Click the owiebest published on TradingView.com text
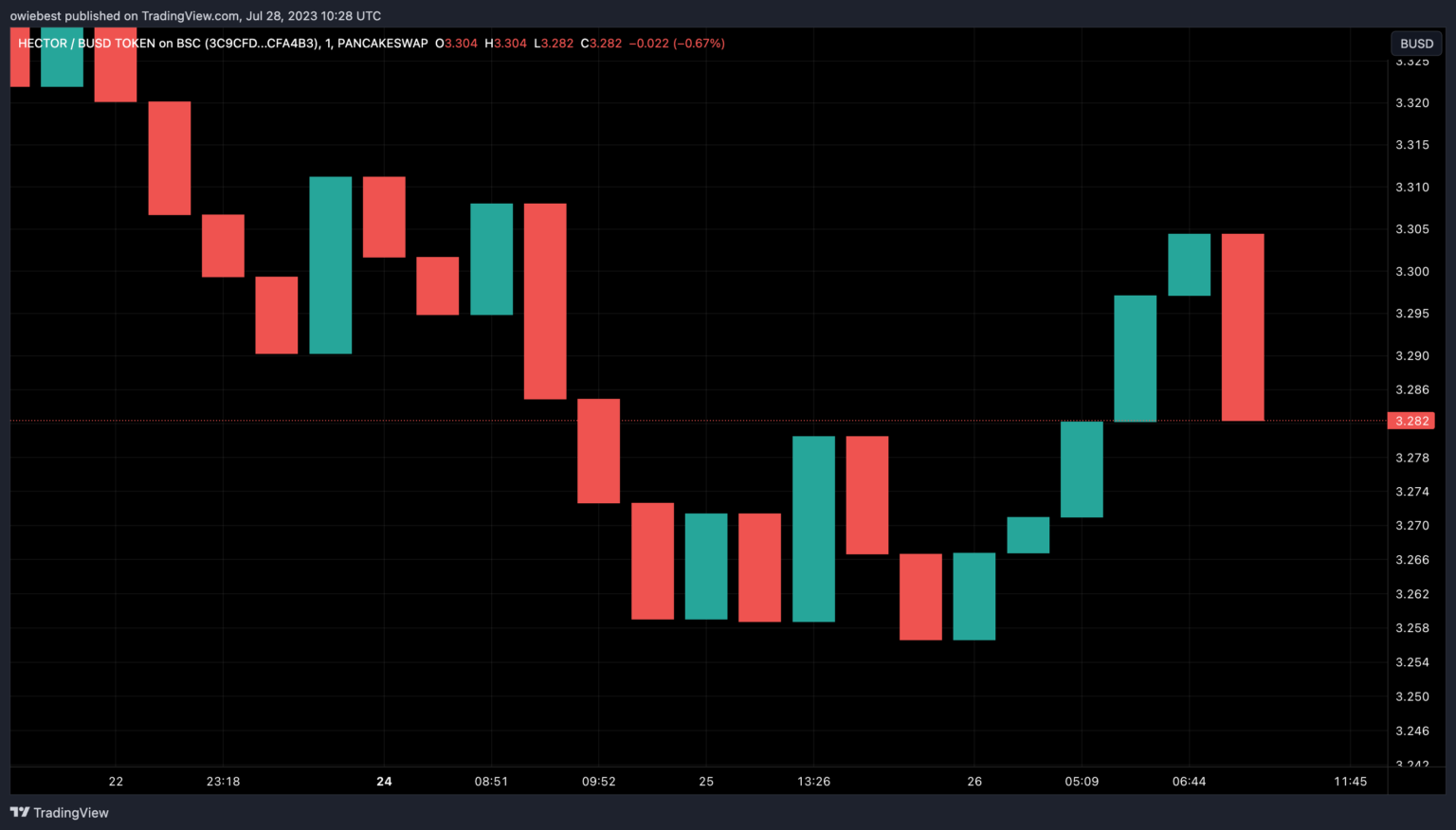 pos(195,16)
